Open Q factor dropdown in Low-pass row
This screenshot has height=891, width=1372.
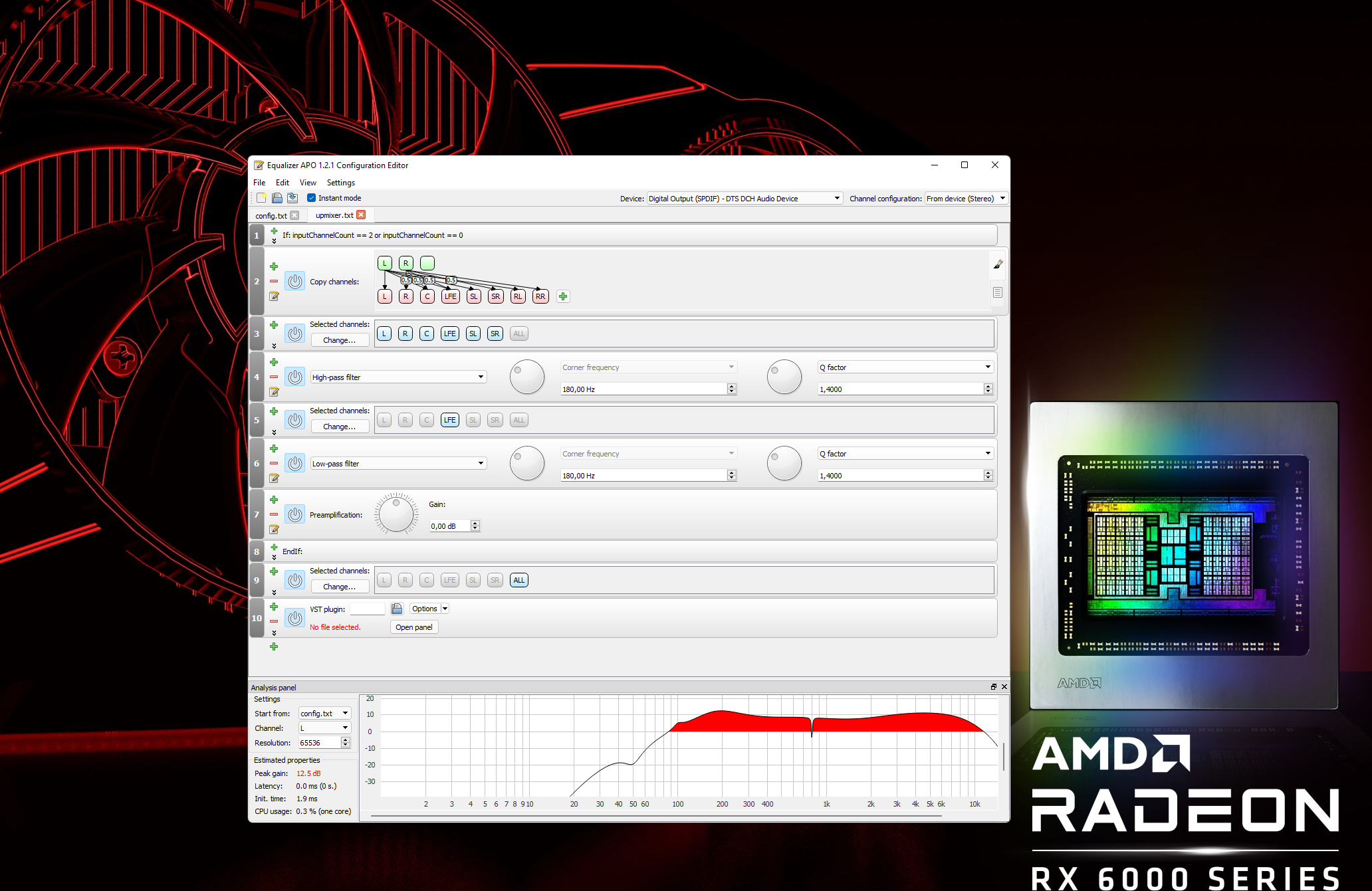905,454
